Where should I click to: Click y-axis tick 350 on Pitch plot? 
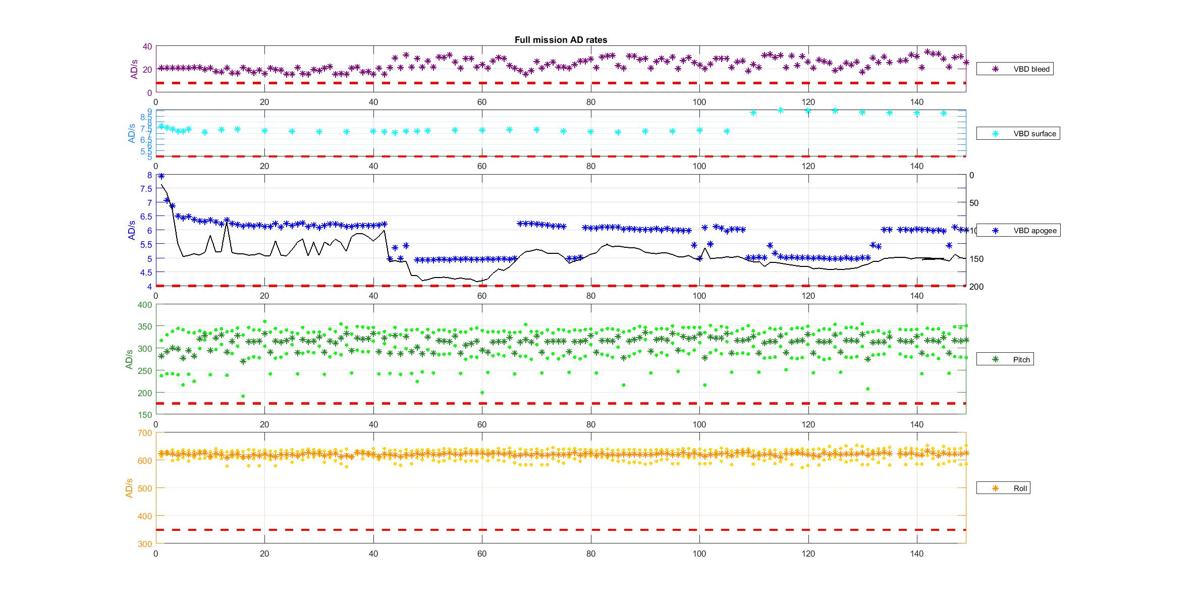coord(145,326)
